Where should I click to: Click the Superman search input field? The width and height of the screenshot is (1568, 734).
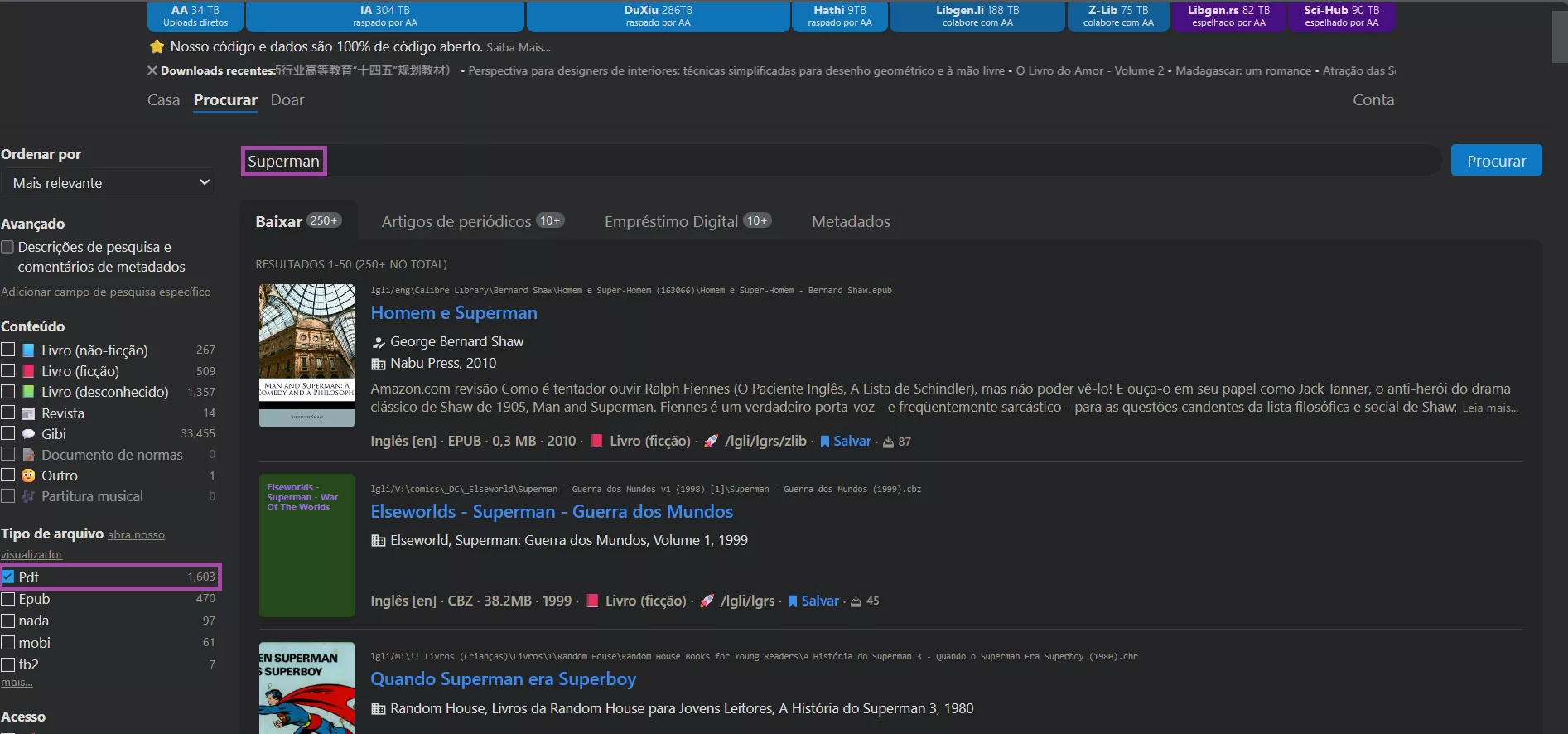(x=841, y=161)
